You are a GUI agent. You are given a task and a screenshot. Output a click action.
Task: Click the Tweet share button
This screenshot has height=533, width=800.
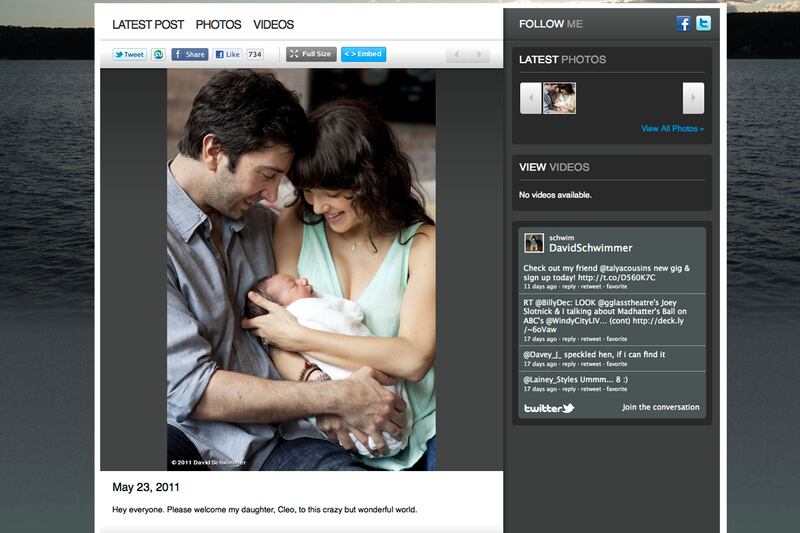click(x=130, y=54)
